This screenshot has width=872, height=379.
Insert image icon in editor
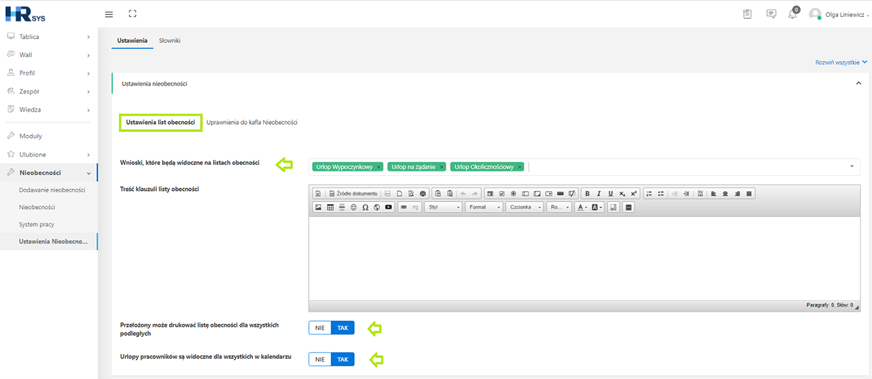[318, 207]
